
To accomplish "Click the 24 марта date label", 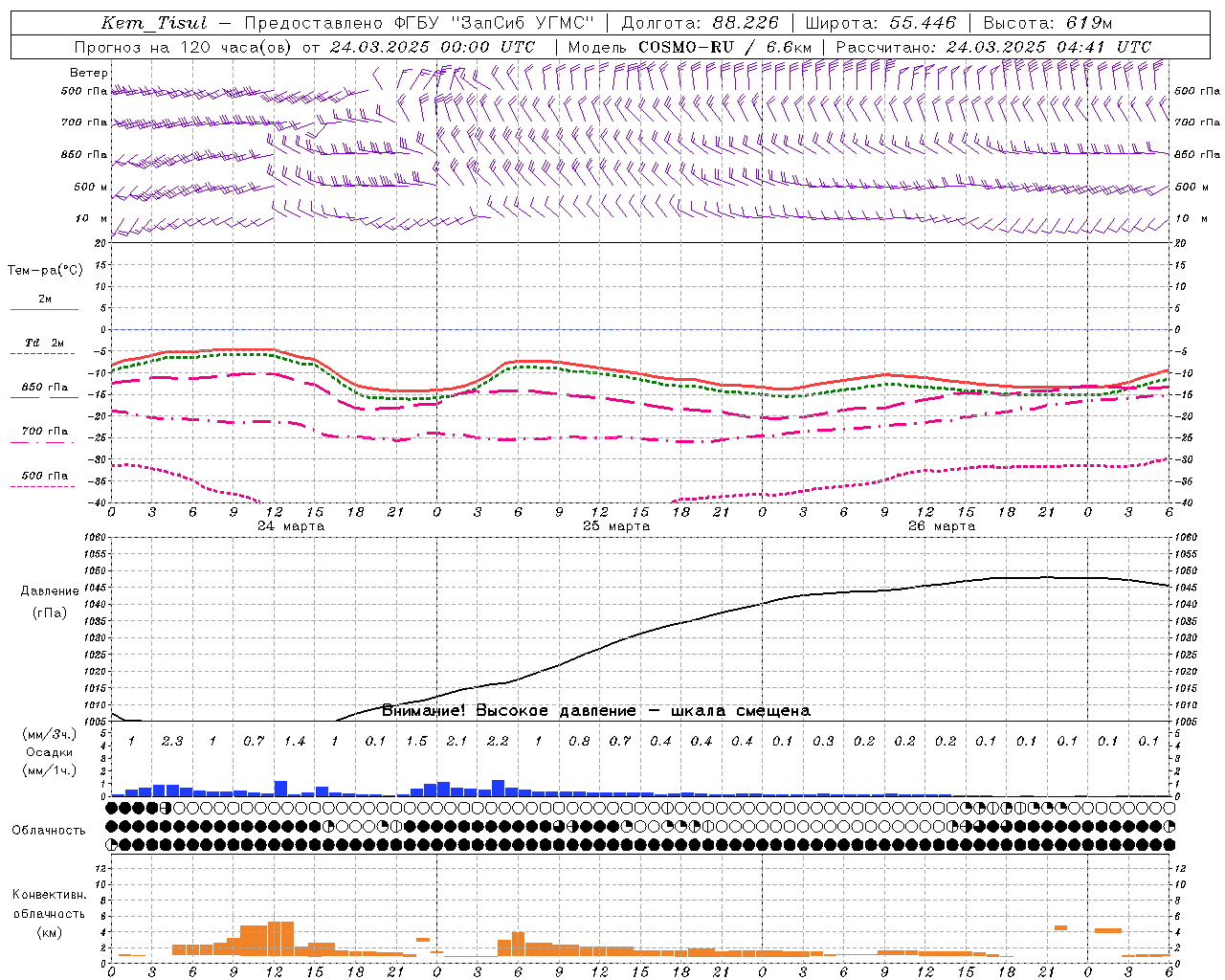I will pos(291,526).
